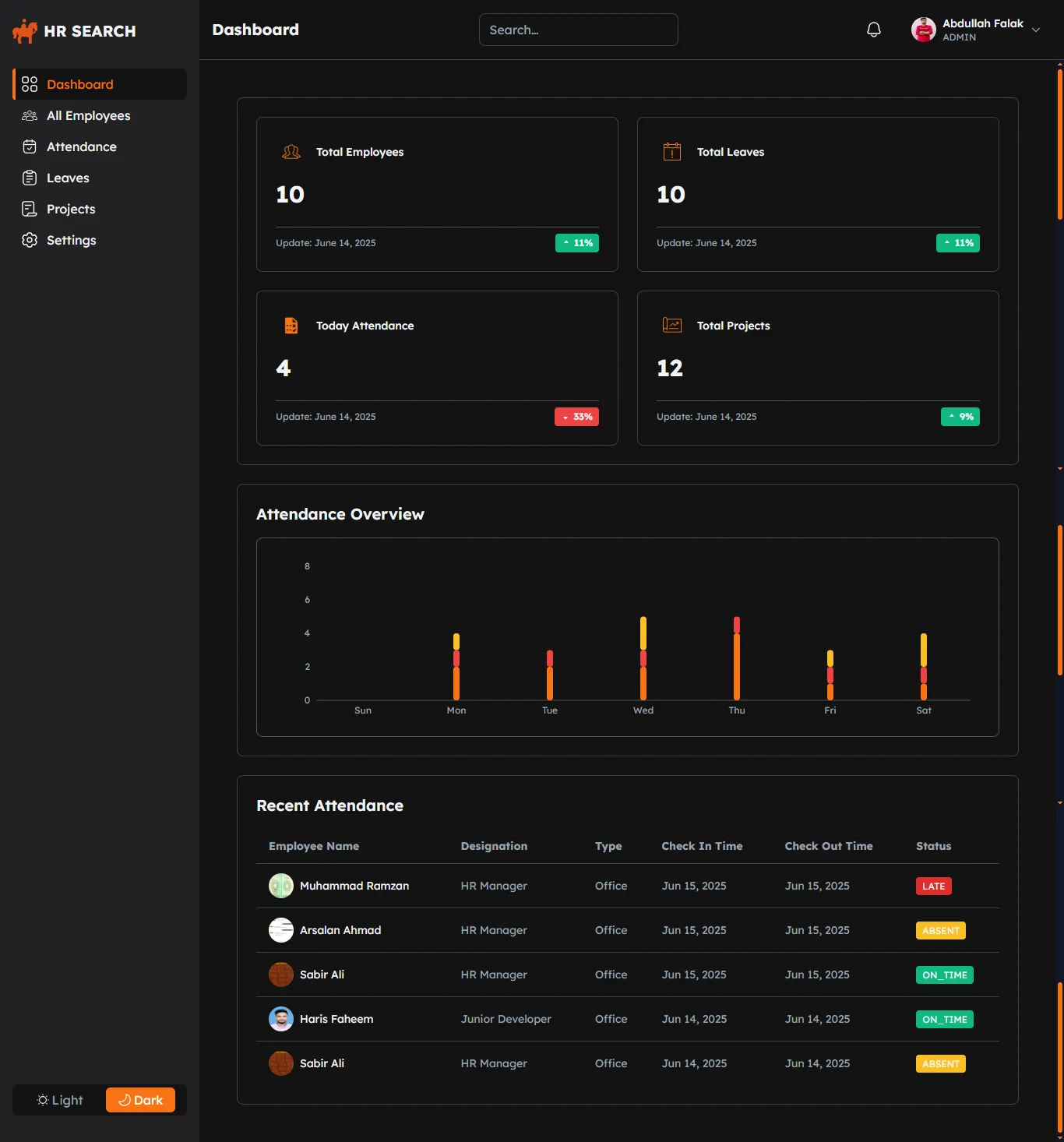The height and width of the screenshot is (1142, 1064).
Task: Click inside the Search input field
Action: pos(578,30)
